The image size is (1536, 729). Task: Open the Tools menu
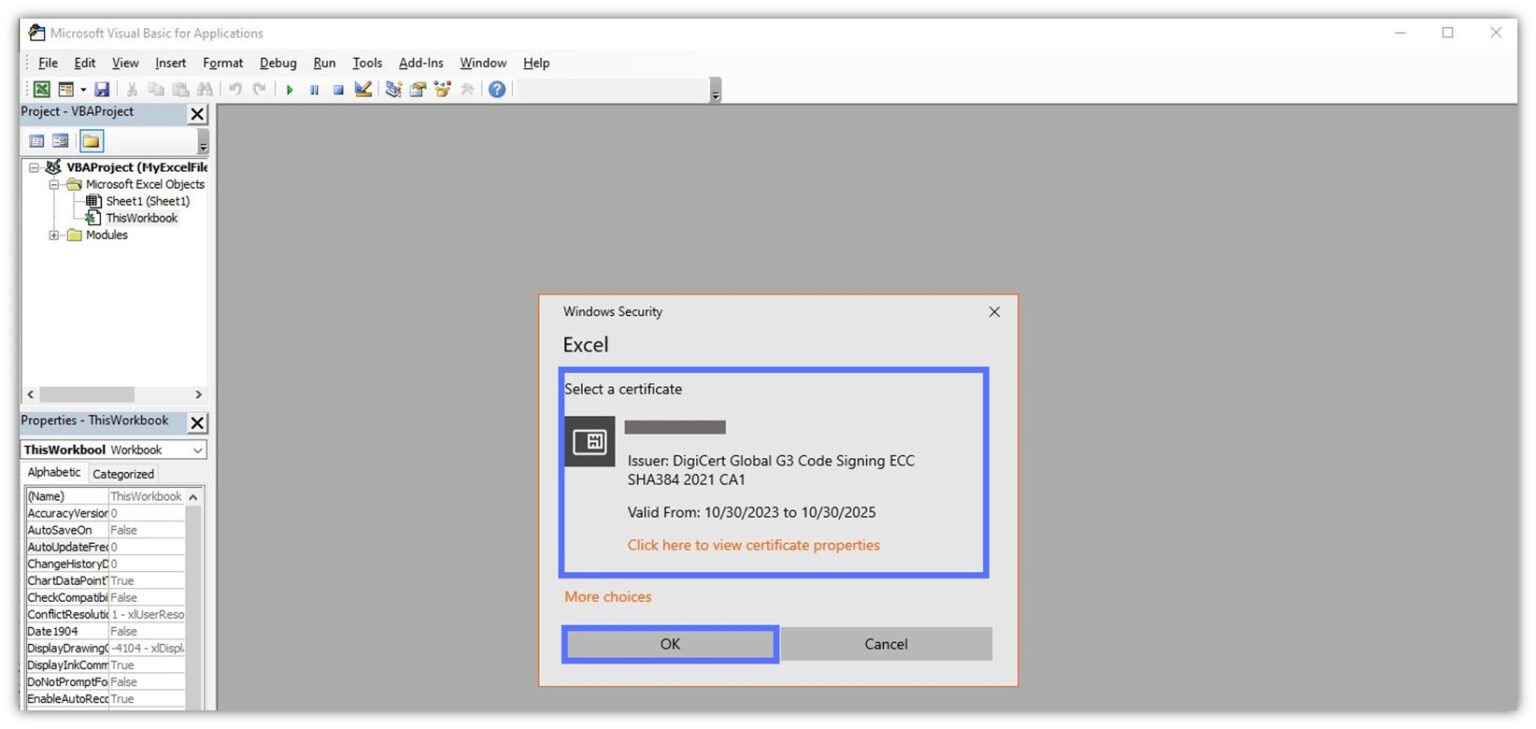(x=367, y=62)
